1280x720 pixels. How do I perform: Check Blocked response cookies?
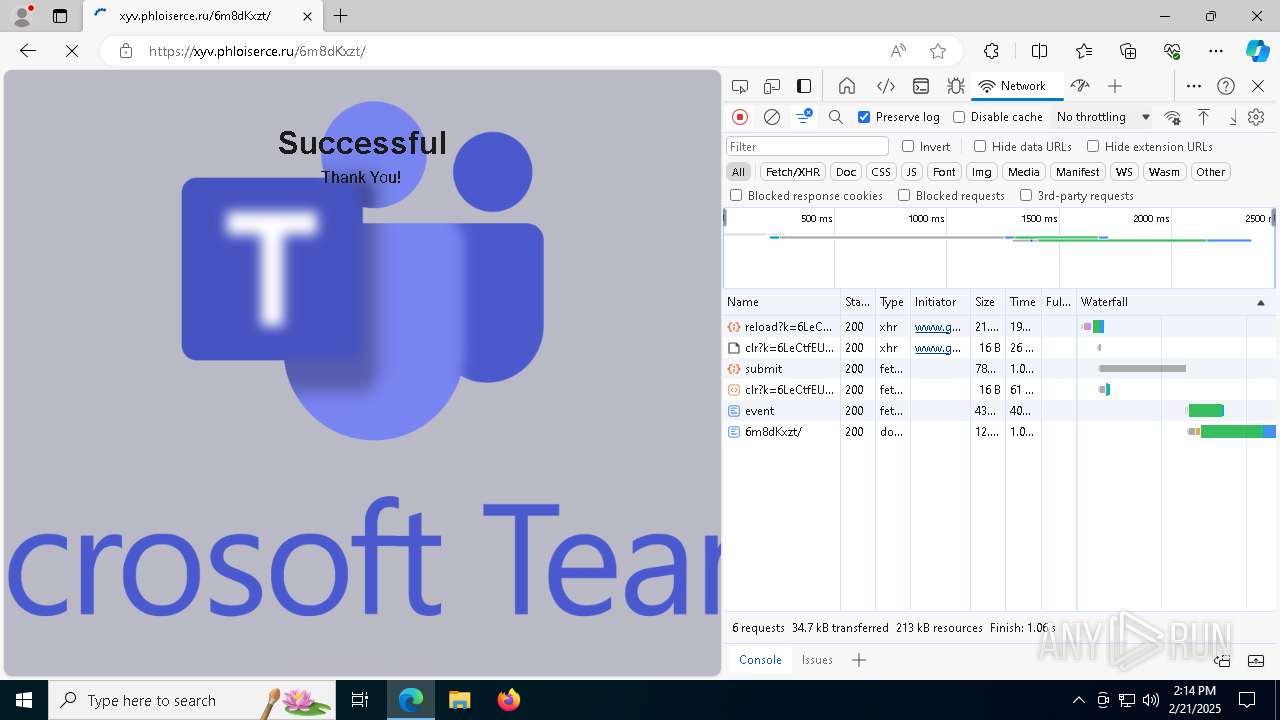[736, 195]
